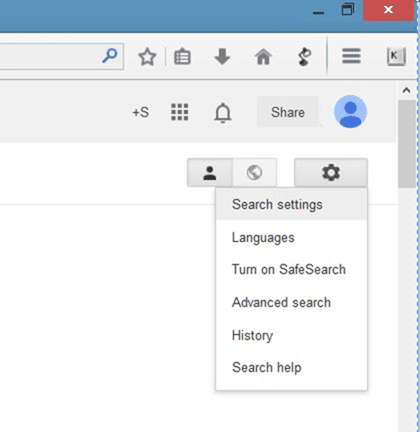Click the K extension icon
The image size is (420, 432).
[396, 56]
